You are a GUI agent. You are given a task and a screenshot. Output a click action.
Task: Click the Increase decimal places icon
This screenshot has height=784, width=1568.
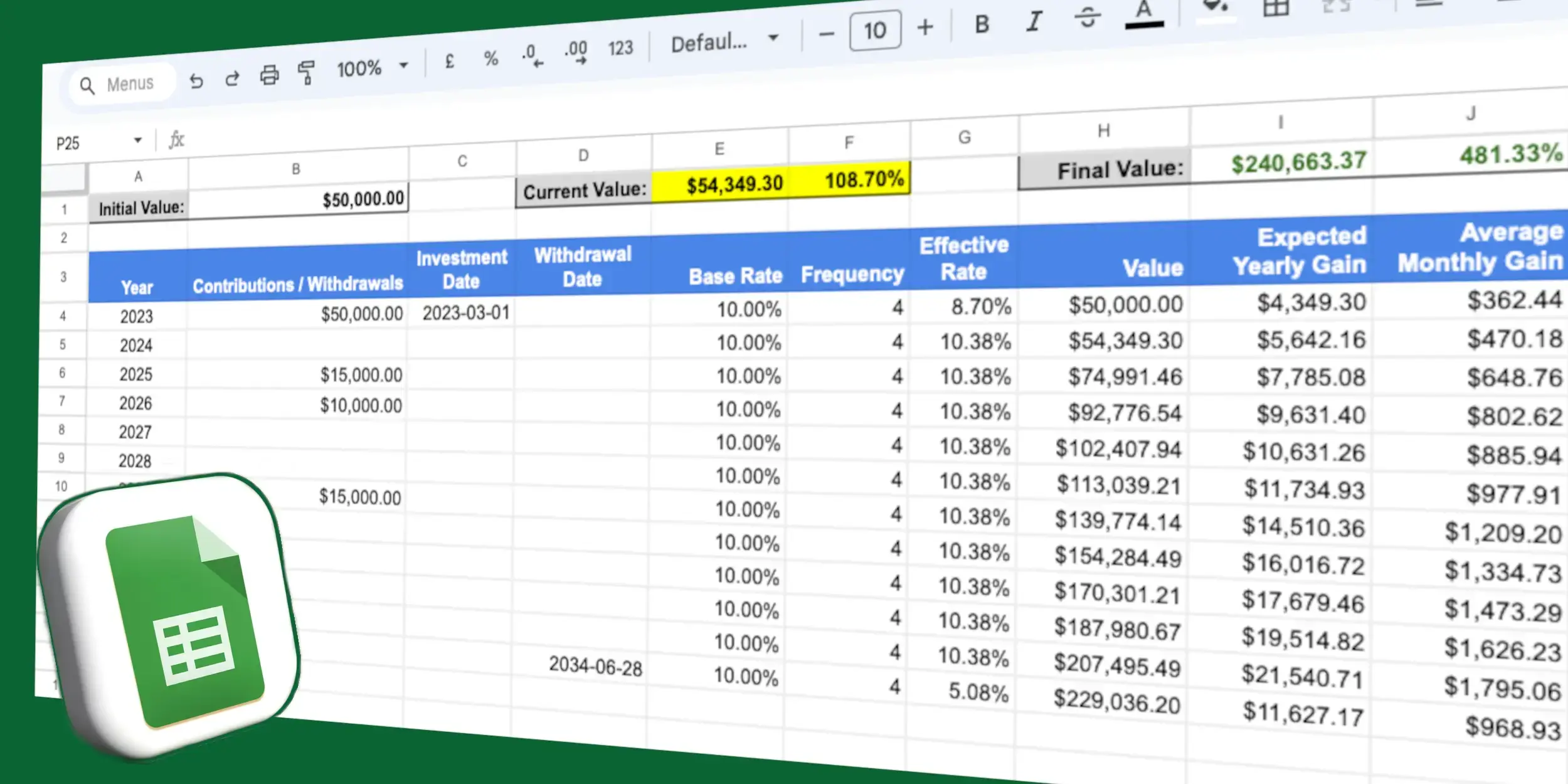point(575,52)
